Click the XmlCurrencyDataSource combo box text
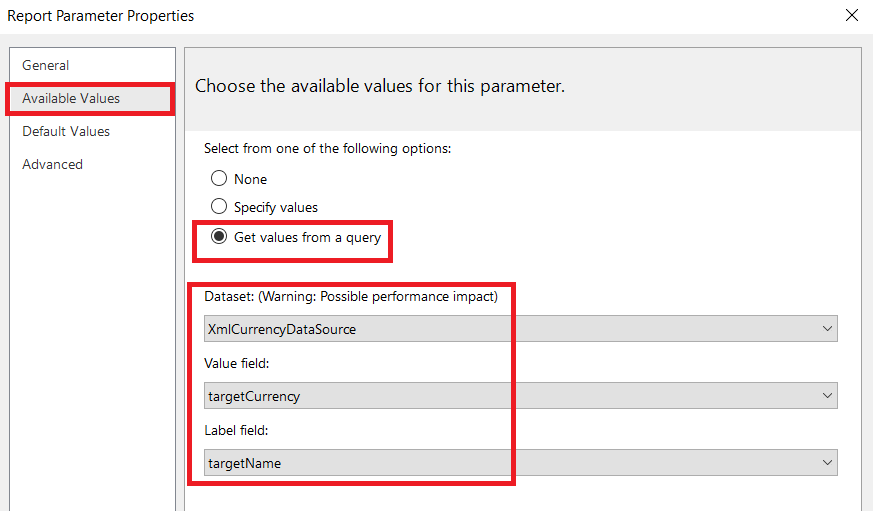The width and height of the screenshot is (873, 511). (281, 328)
